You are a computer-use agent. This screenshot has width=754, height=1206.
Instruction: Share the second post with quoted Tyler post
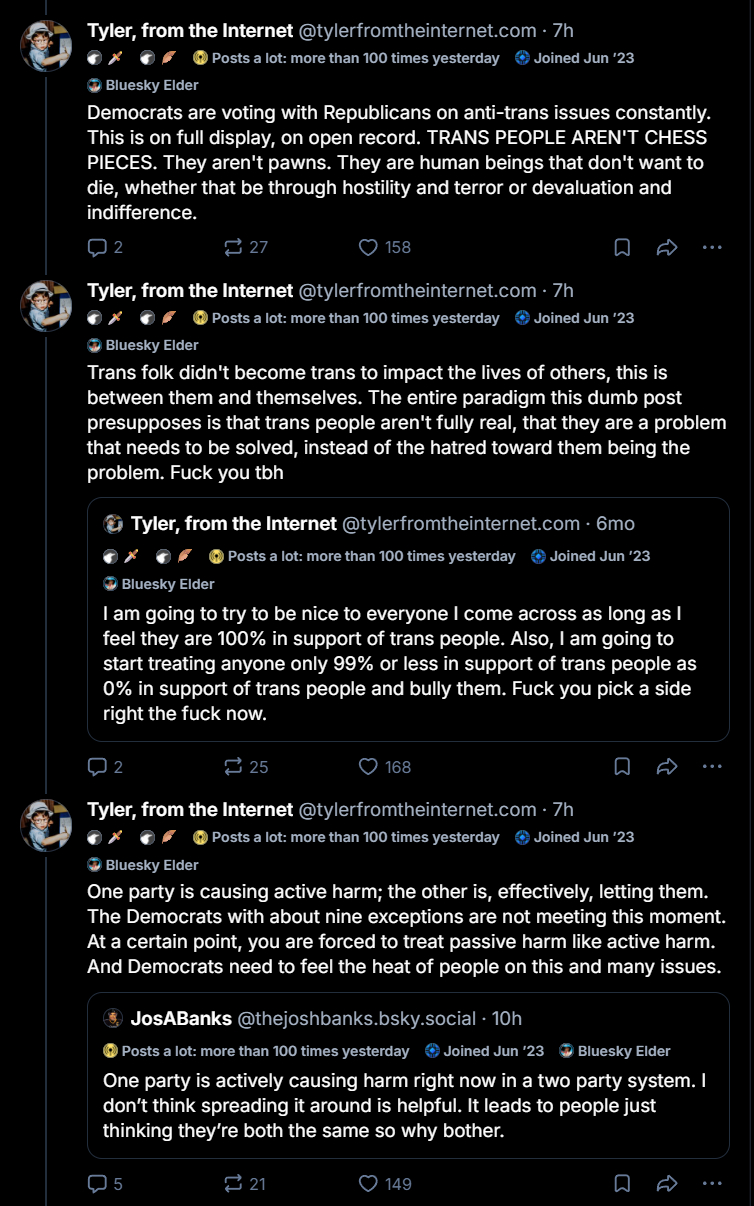pyautogui.click(x=667, y=767)
